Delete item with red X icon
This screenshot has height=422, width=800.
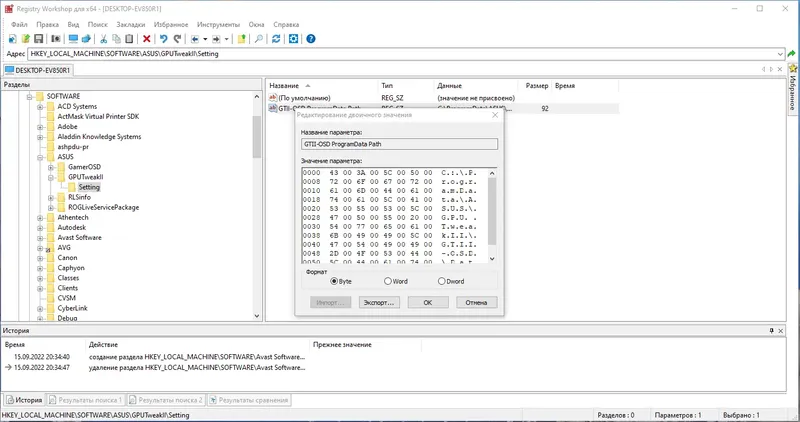click(146, 39)
